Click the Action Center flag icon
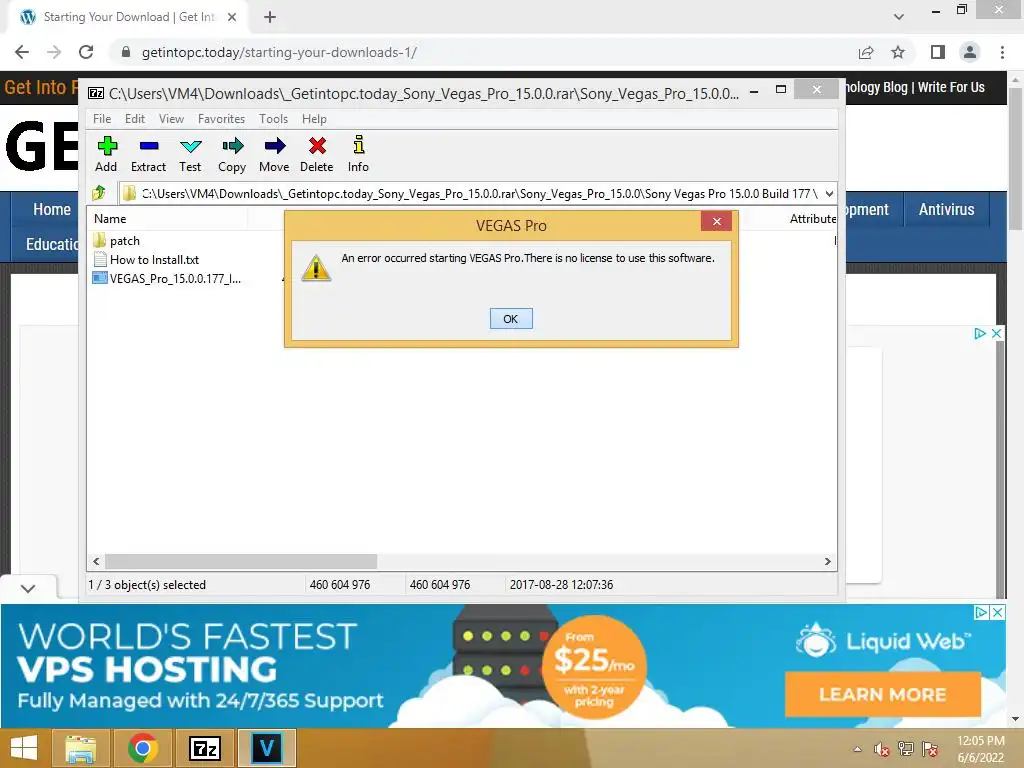The width and height of the screenshot is (1024, 768). tap(930, 749)
